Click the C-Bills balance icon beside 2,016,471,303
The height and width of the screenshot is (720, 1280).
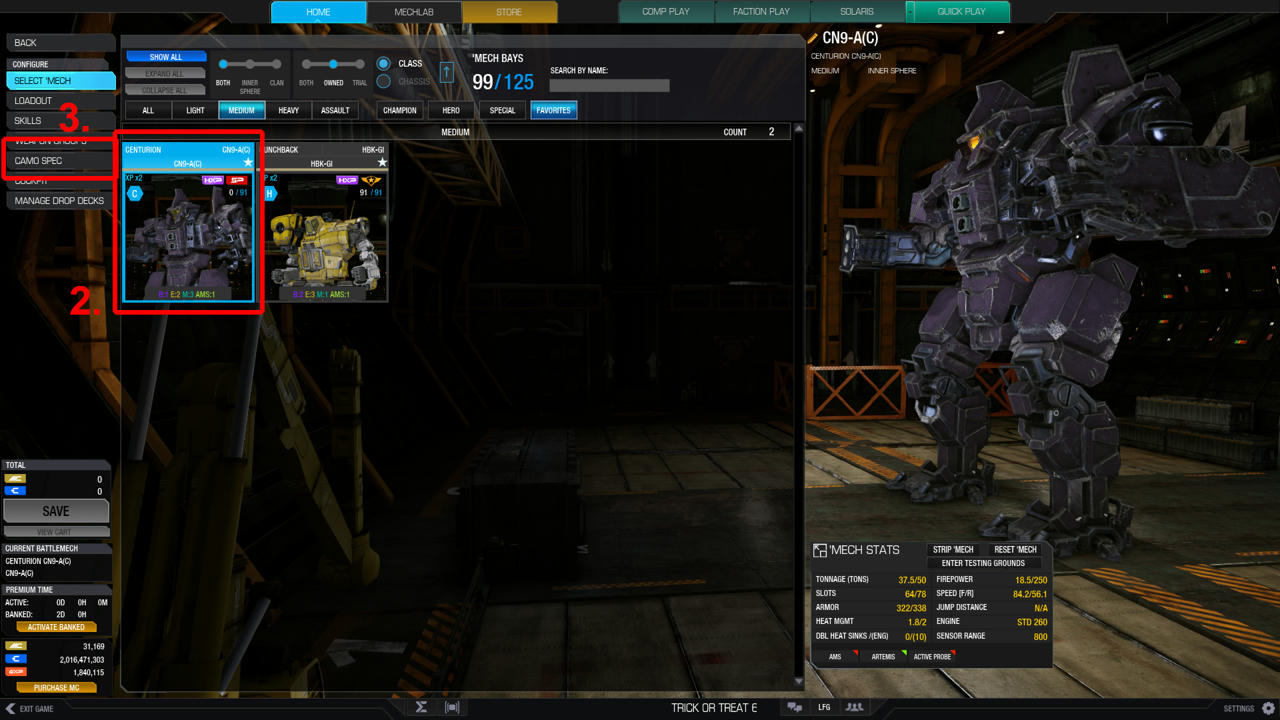[15, 659]
